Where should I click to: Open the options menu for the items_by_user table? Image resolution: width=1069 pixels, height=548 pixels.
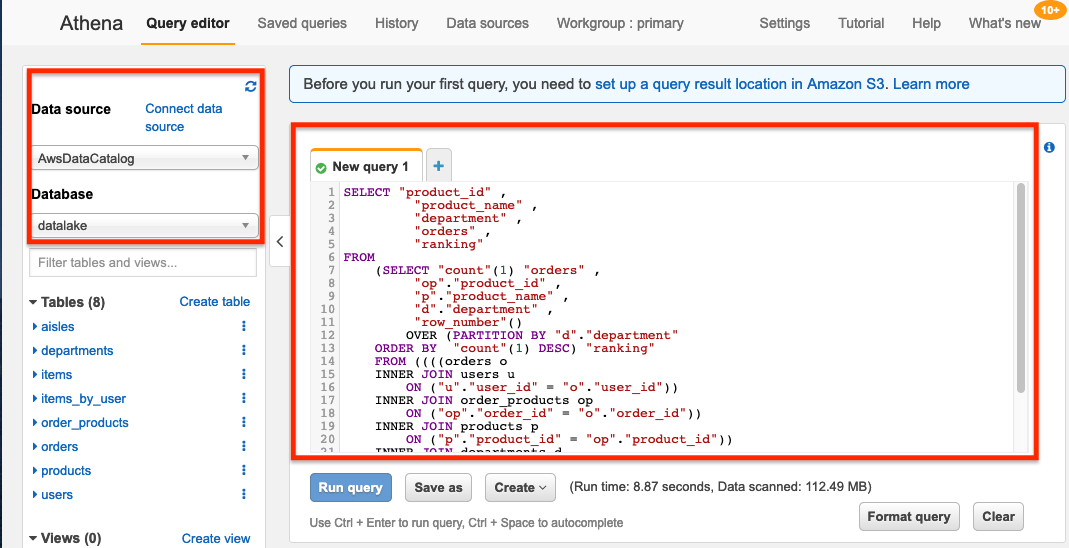coord(243,398)
